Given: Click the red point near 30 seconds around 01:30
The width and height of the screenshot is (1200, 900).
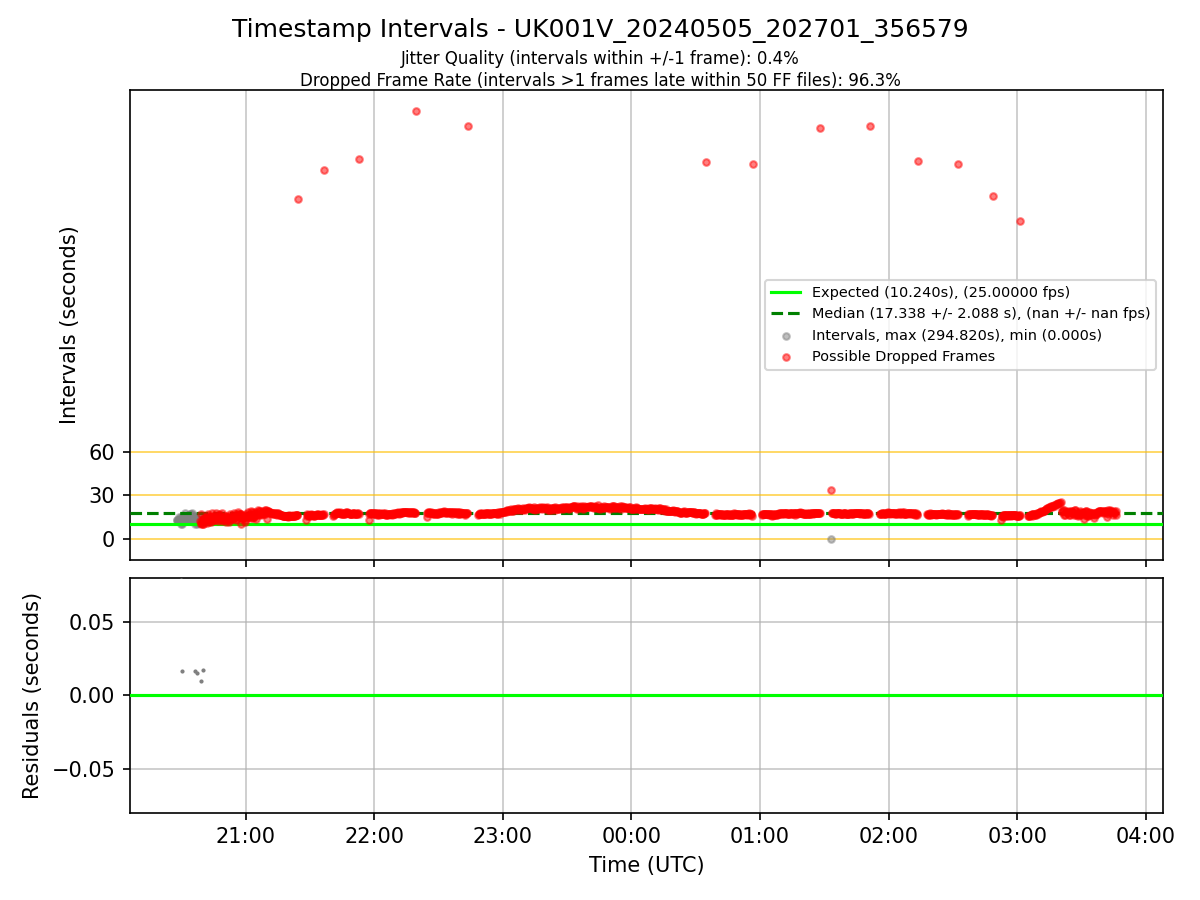Looking at the screenshot, I should pyautogui.click(x=831, y=490).
